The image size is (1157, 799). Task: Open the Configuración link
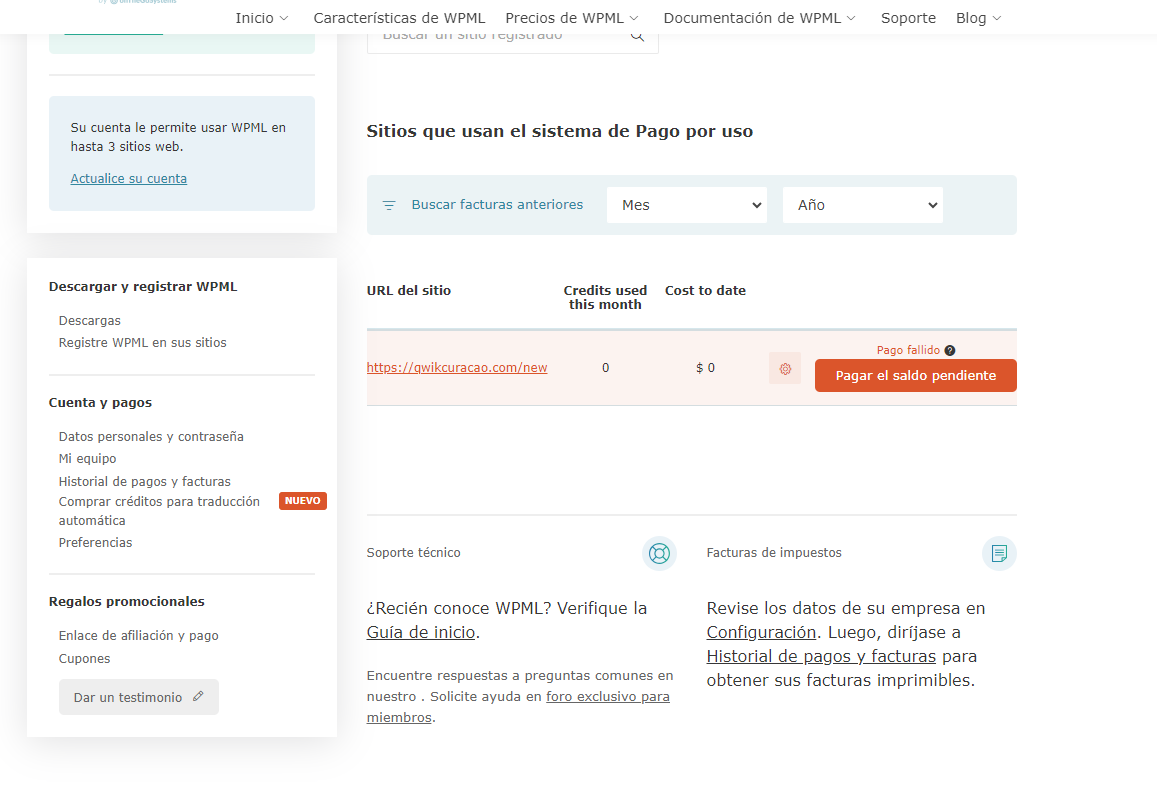click(761, 632)
